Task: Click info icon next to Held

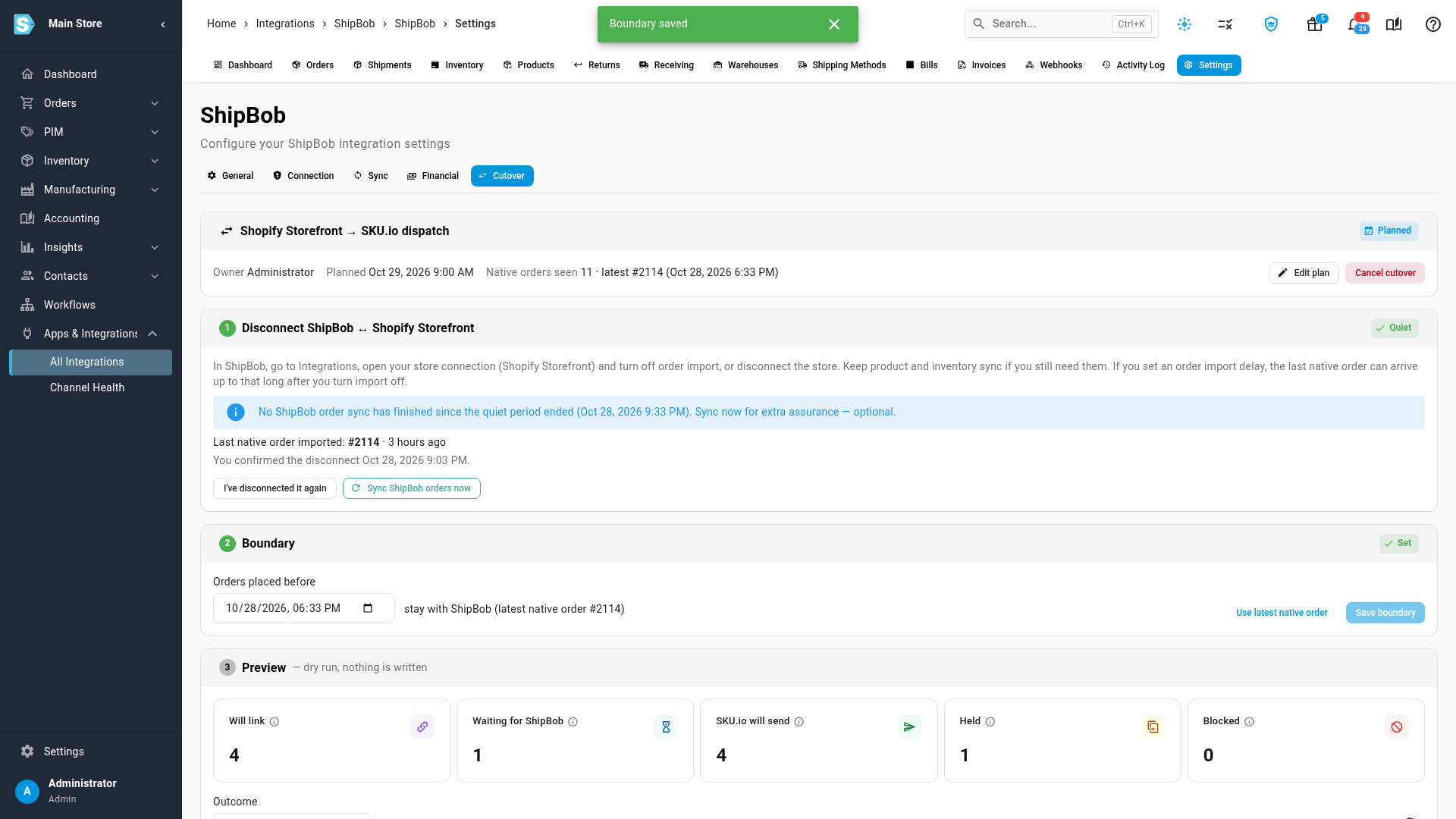Action: (x=990, y=722)
